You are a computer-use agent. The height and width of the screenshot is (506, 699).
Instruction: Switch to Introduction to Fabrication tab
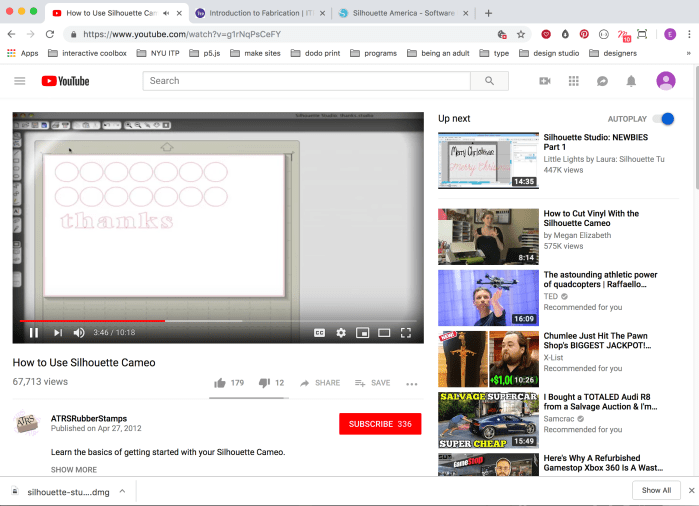tap(260, 13)
